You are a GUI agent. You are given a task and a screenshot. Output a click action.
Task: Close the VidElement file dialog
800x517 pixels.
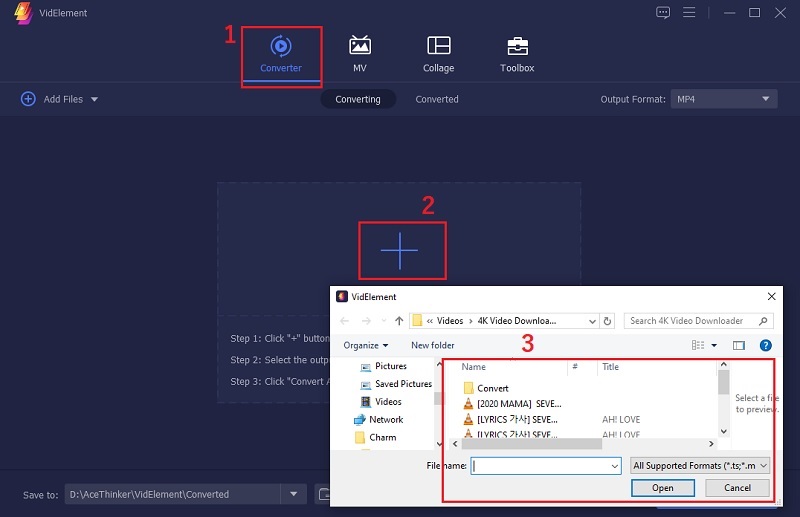pyautogui.click(x=771, y=297)
